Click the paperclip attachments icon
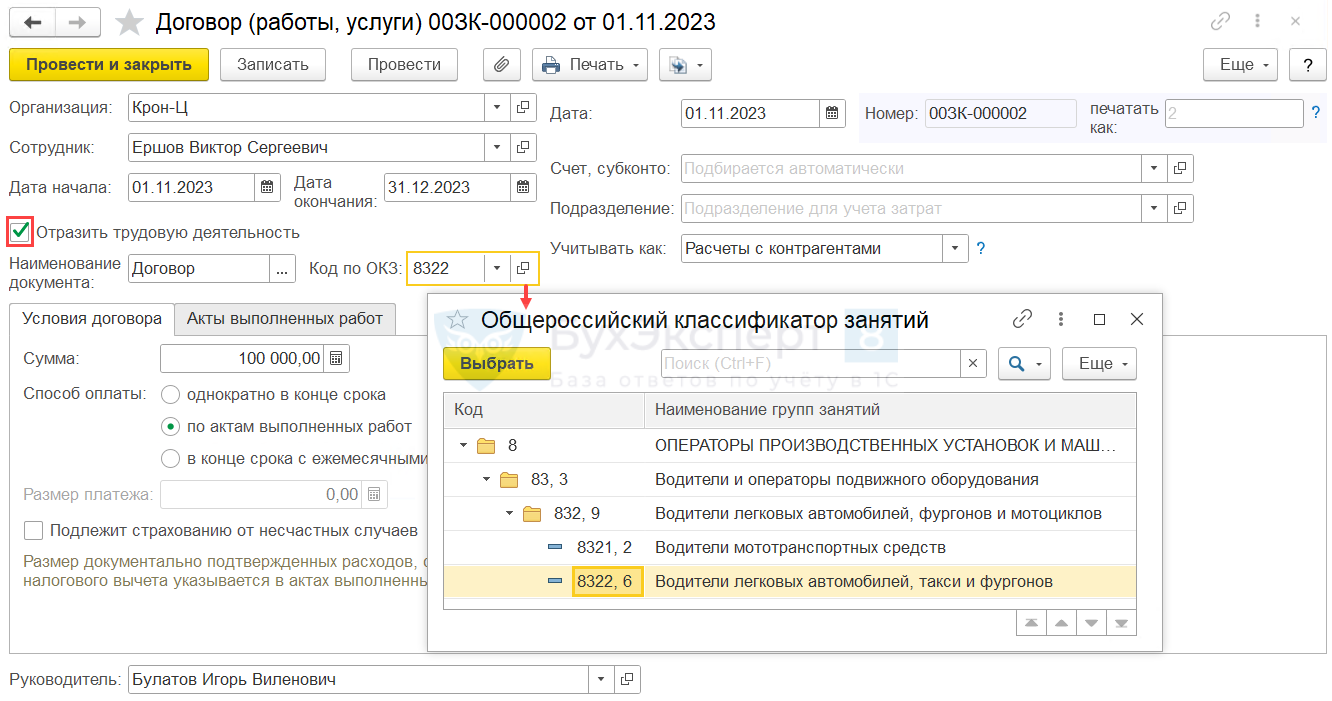Image resolution: width=1332 pixels, height=701 pixels. [502, 65]
